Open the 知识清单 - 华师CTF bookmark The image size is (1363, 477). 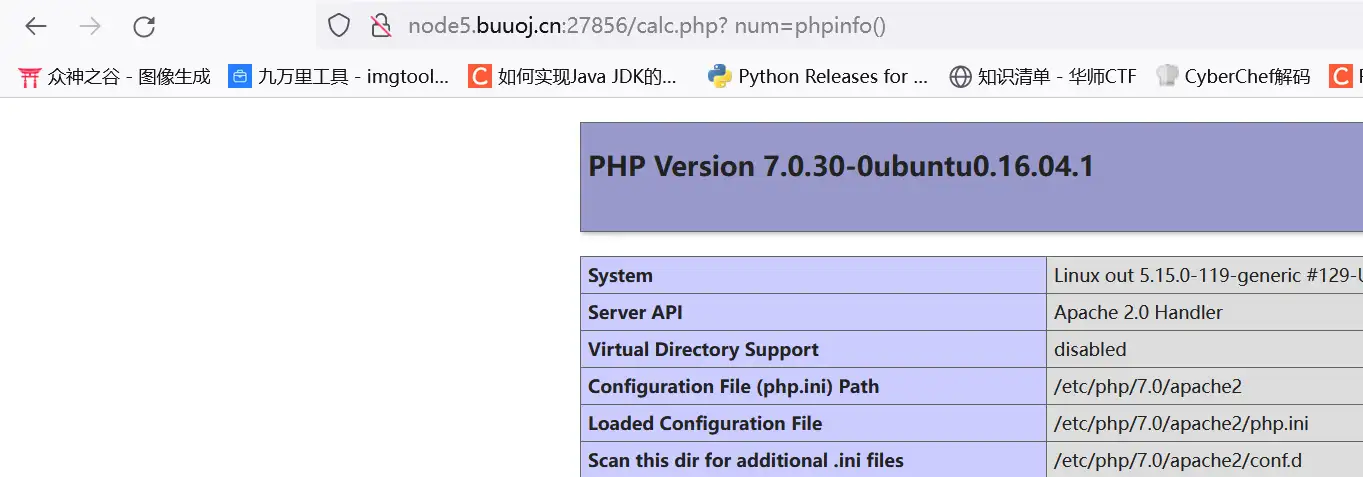tap(1043, 76)
